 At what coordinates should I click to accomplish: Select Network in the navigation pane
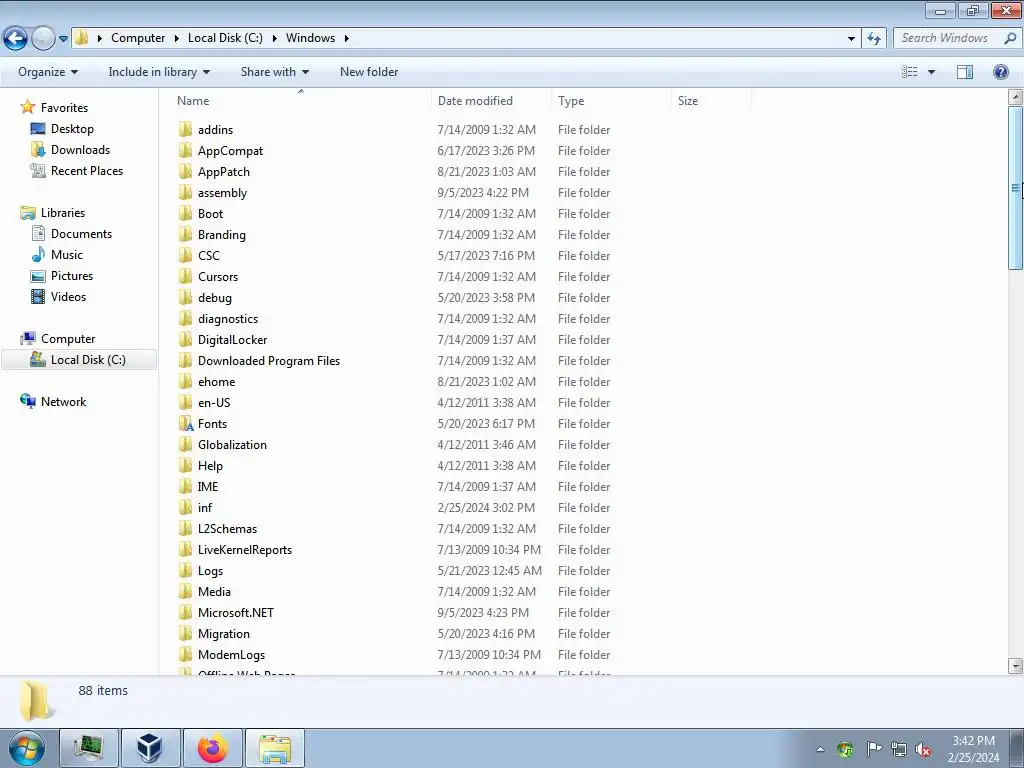coord(63,402)
